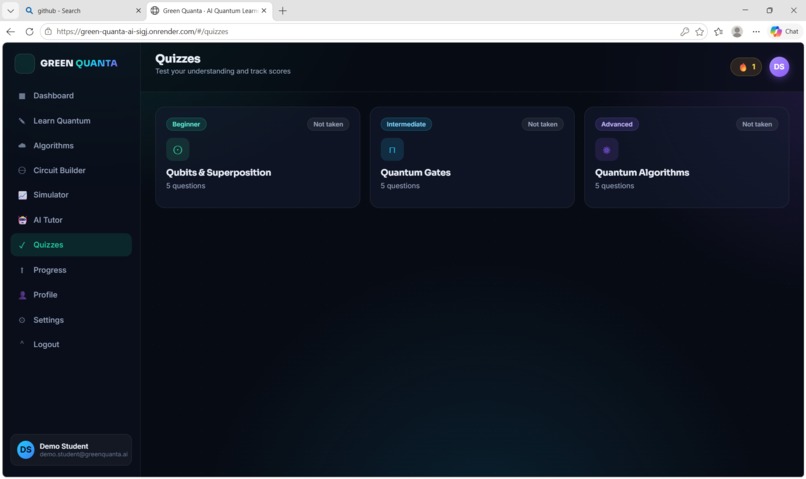This screenshot has height=479, width=806.
Task: Click the flame streak counter badge
Action: tap(746, 67)
